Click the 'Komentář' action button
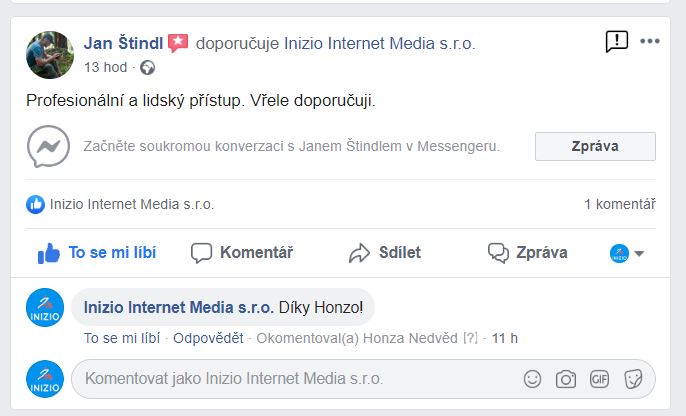686x416 pixels. tap(242, 253)
